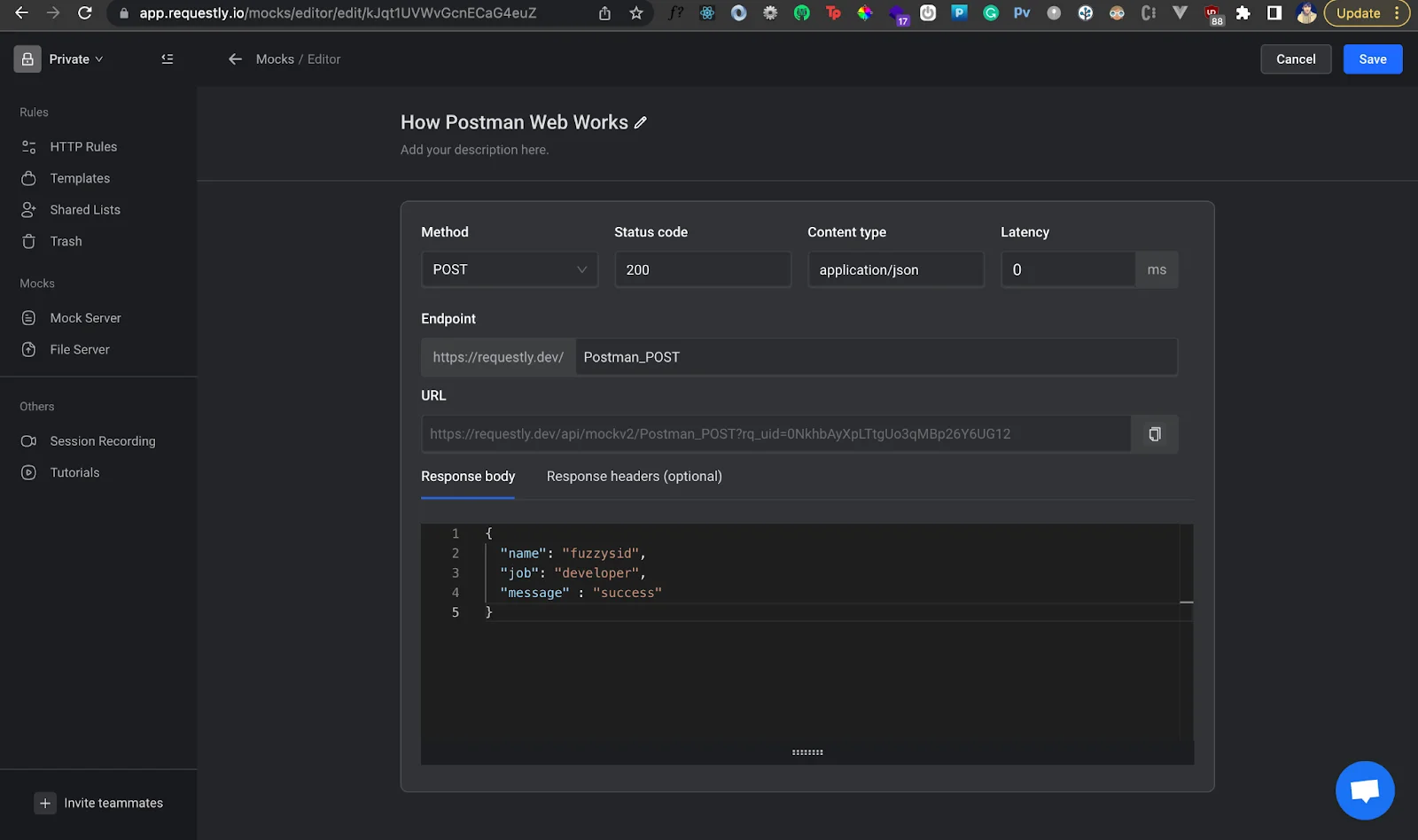The image size is (1418, 840).
Task: Click the lock workspace icon
Action: pos(27,59)
